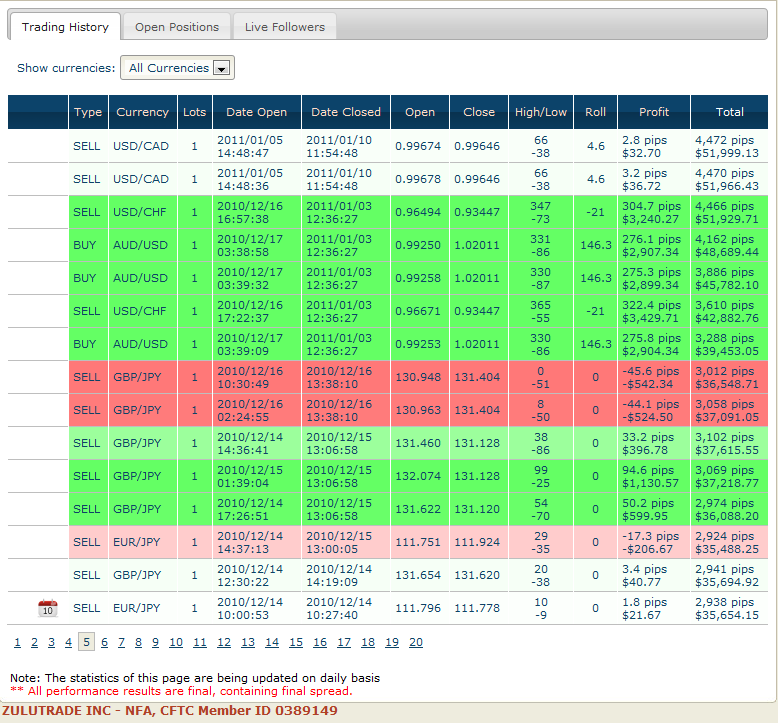Click the High/Low column header

541,112
